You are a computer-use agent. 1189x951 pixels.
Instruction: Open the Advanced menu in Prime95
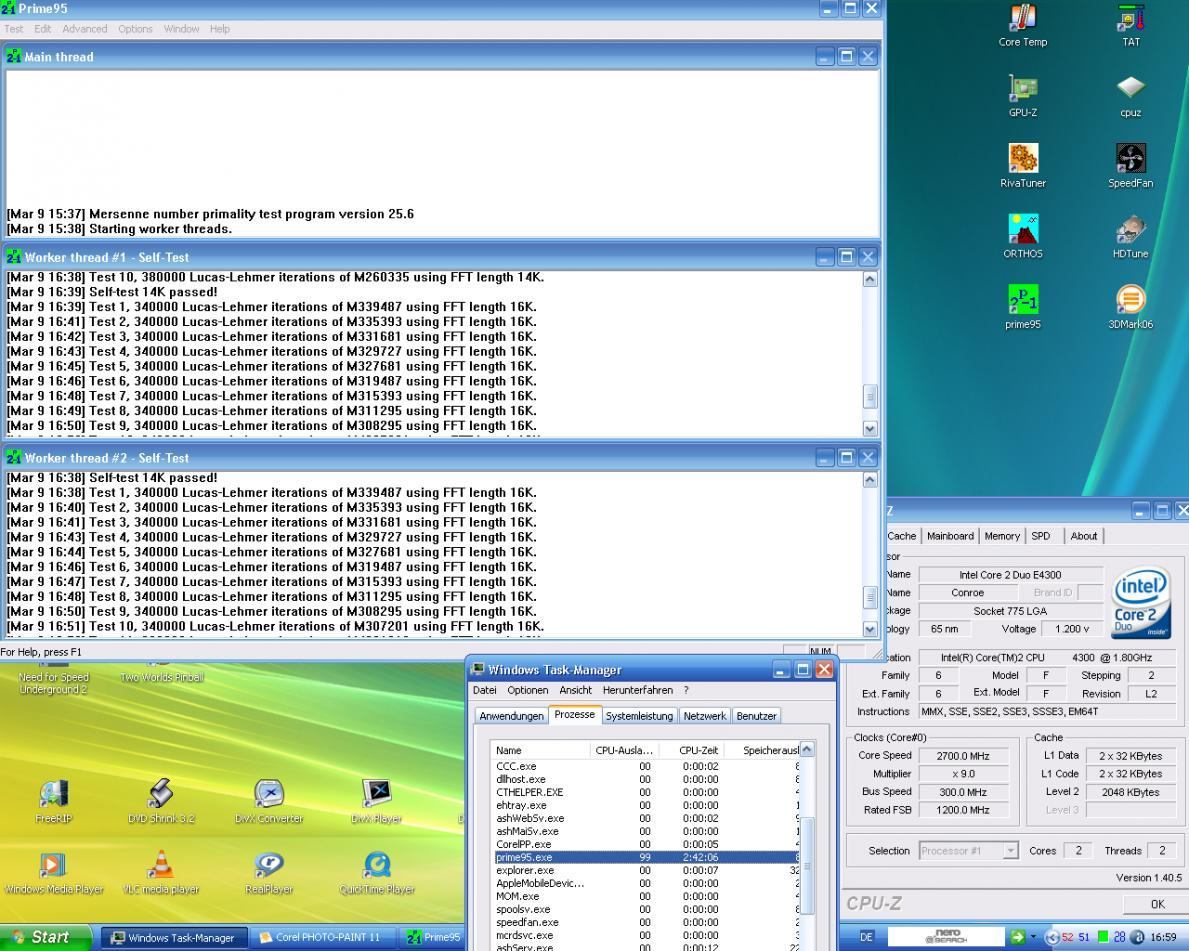pyautogui.click(x=85, y=29)
